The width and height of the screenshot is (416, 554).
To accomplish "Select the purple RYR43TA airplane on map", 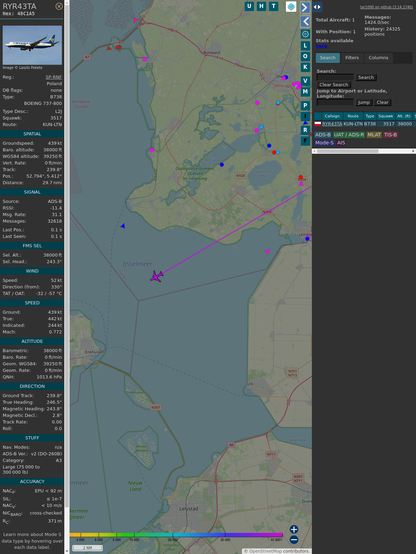I will pos(156,276).
